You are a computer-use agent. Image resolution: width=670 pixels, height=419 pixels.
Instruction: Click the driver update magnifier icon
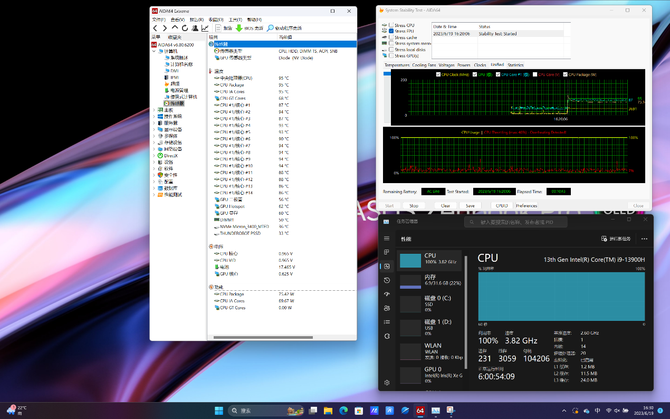(270, 28)
